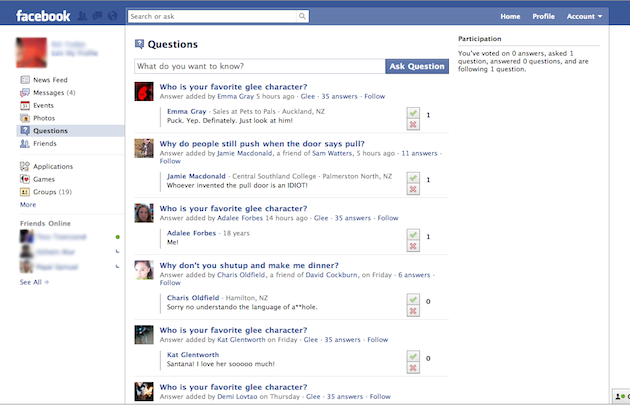Click the Events calendar icon

tap(25, 105)
